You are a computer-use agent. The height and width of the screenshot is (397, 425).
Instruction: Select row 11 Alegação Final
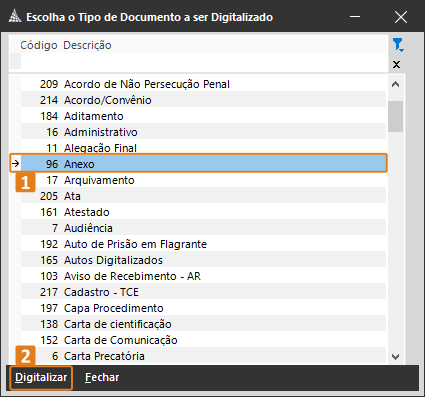coord(203,147)
